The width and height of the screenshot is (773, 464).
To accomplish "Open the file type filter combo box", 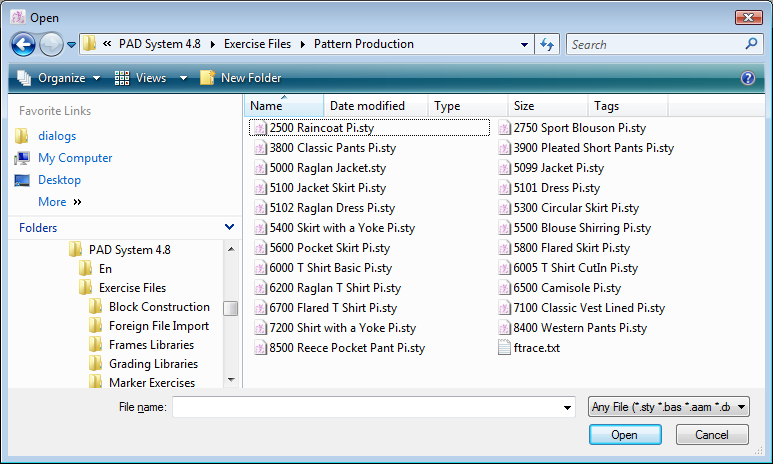I will [x=668, y=407].
